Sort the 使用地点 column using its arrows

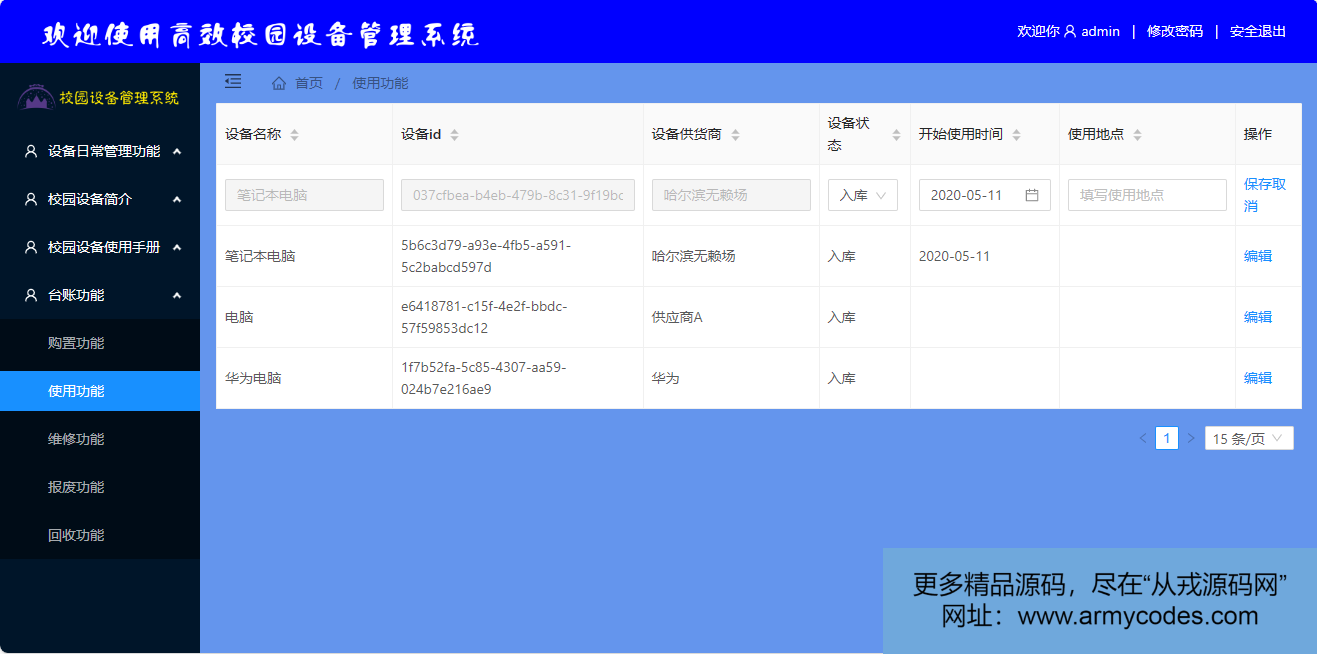(x=1137, y=135)
